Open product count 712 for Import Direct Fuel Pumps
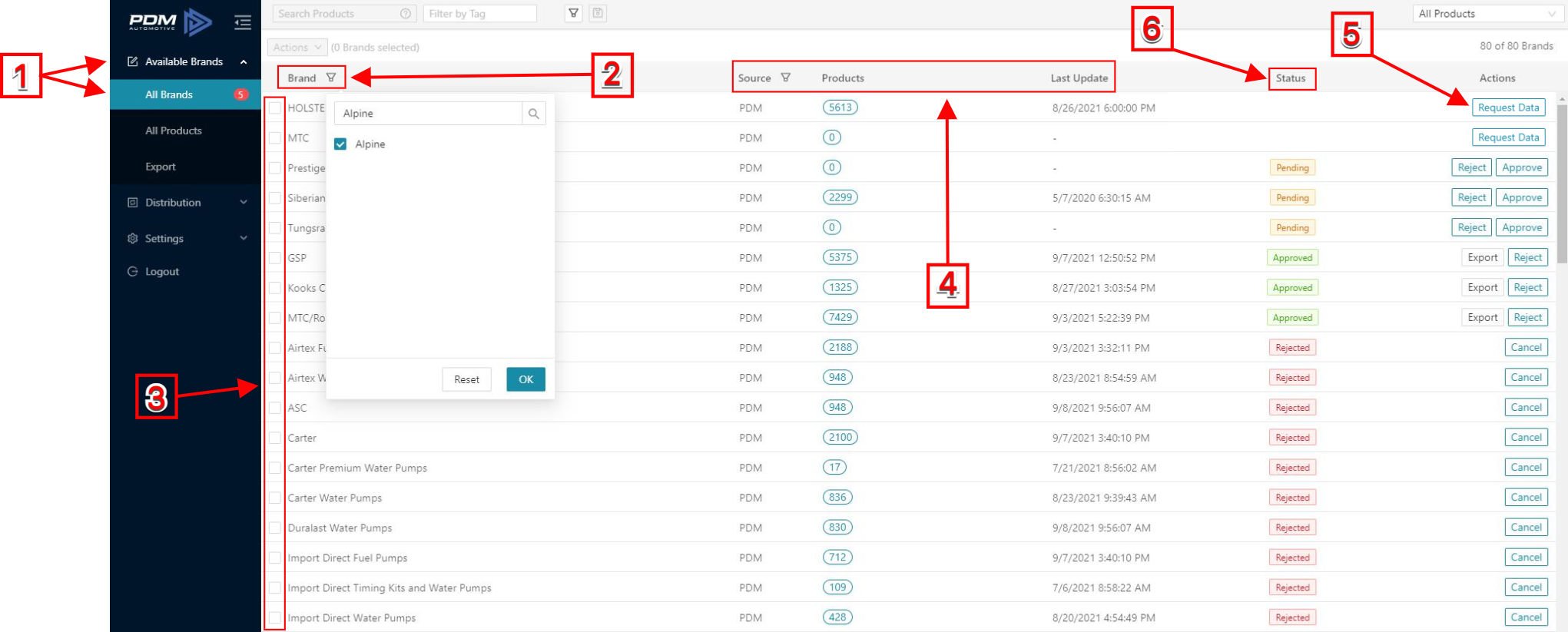The image size is (1568, 632). pyautogui.click(x=837, y=558)
